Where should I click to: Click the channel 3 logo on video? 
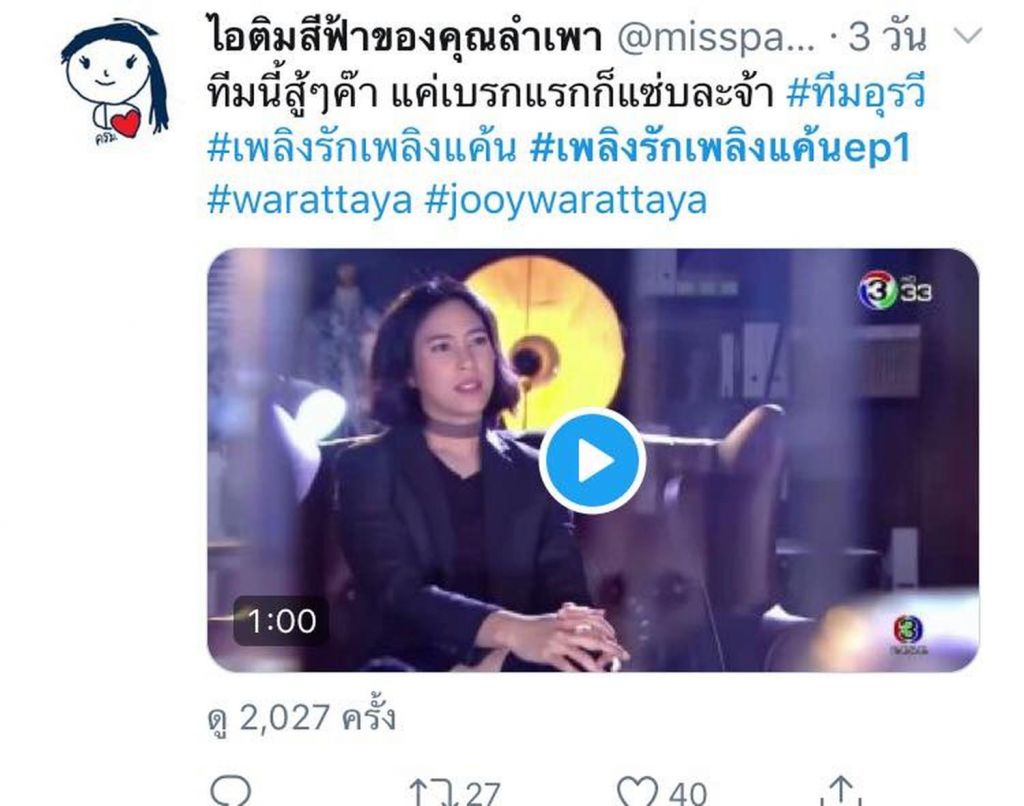894,289
